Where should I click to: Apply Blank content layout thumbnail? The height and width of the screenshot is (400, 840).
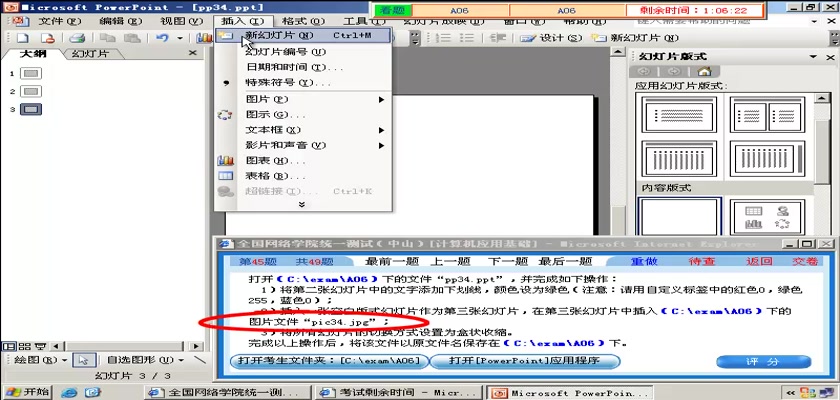(679, 216)
